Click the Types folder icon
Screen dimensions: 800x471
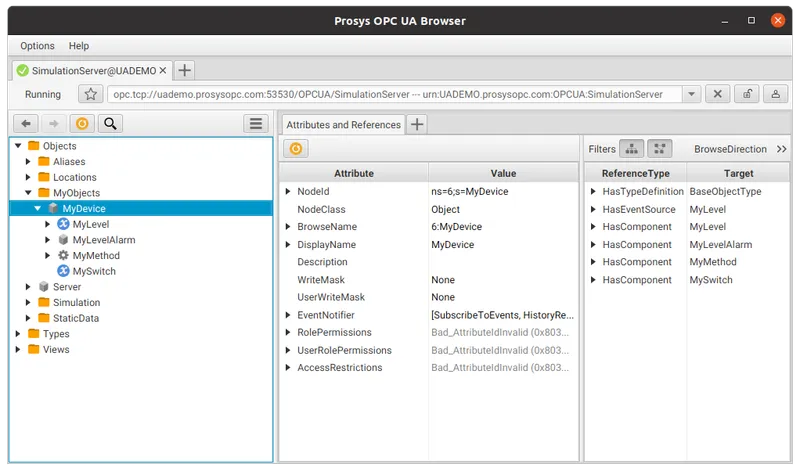tap(34, 333)
